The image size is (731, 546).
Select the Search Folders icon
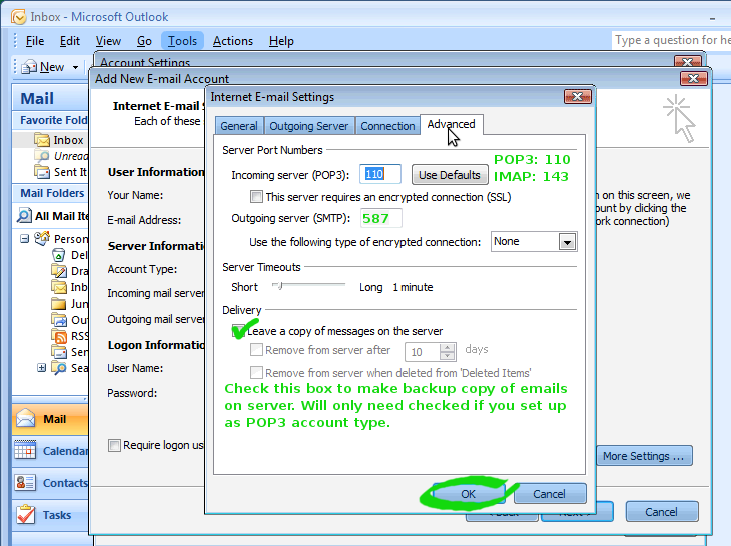(59, 368)
